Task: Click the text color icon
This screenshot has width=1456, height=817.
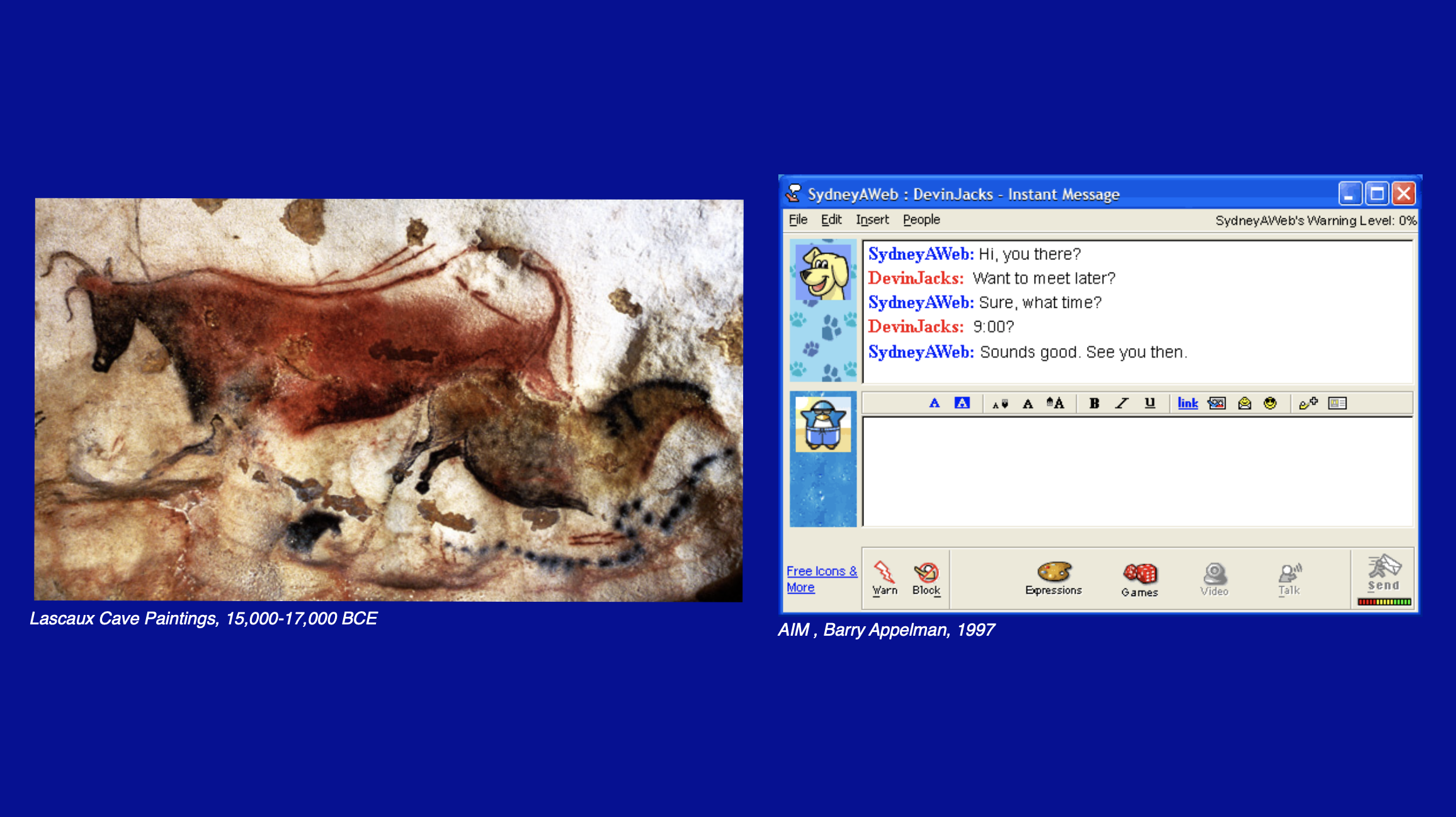Action: (934, 403)
